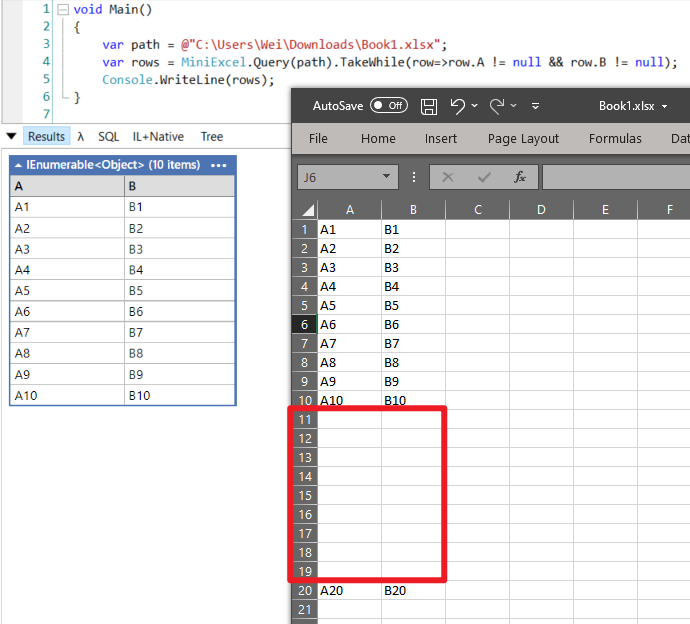Screen dimensions: 690x624
Task: Click A10 in LINQPad results table
Action: tap(67, 396)
